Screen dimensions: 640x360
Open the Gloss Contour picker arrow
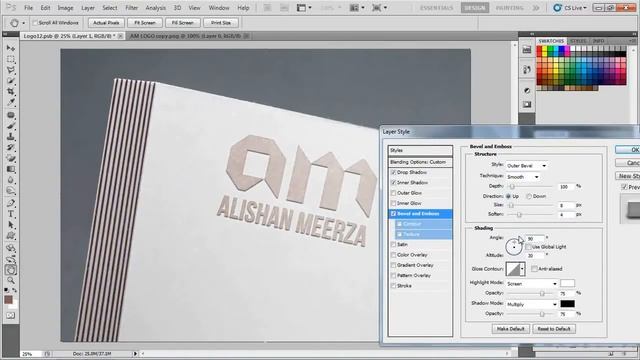[522, 269]
